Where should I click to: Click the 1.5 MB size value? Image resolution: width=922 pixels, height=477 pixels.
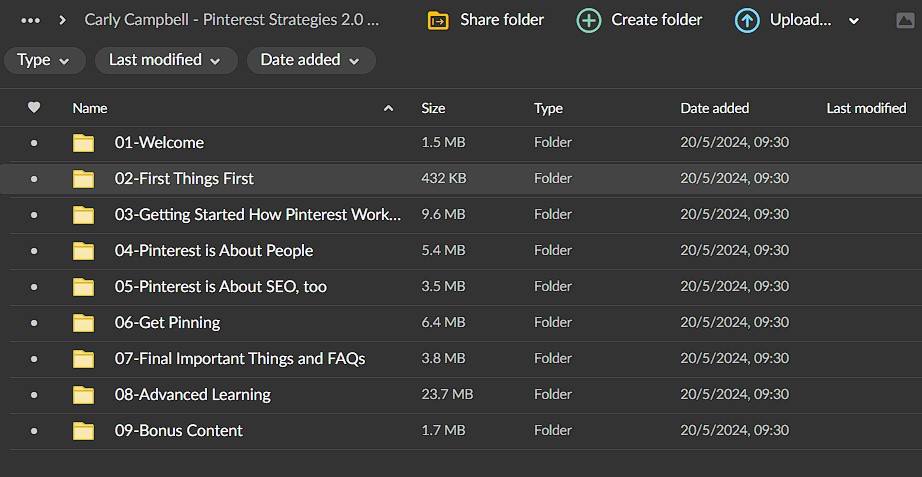tap(443, 143)
